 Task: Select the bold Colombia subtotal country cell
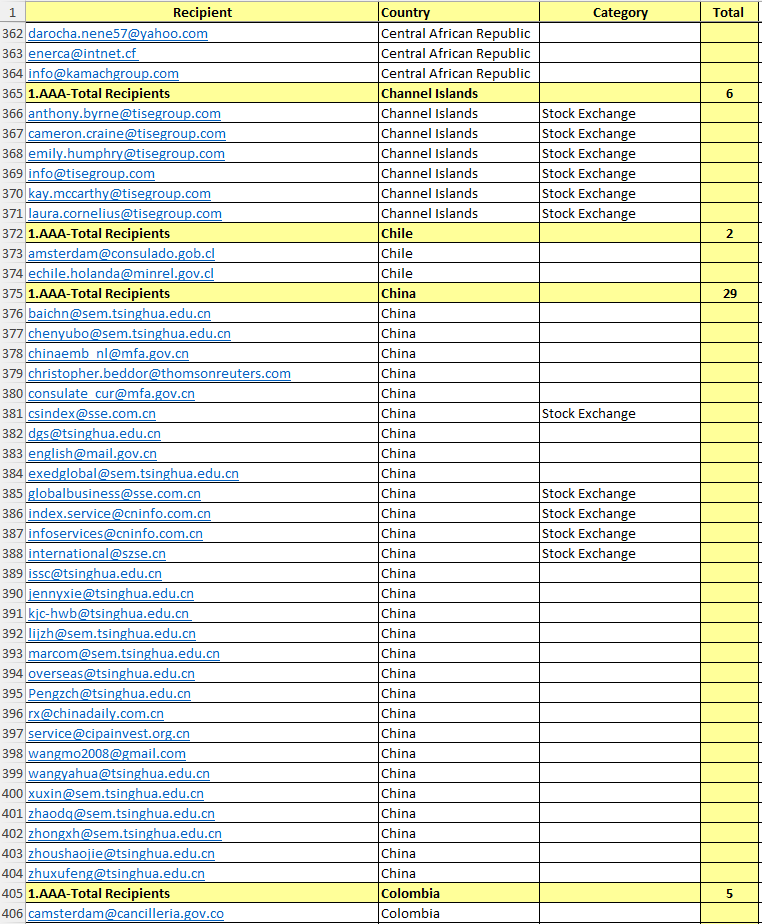pyautogui.click(x=458, y=894)
